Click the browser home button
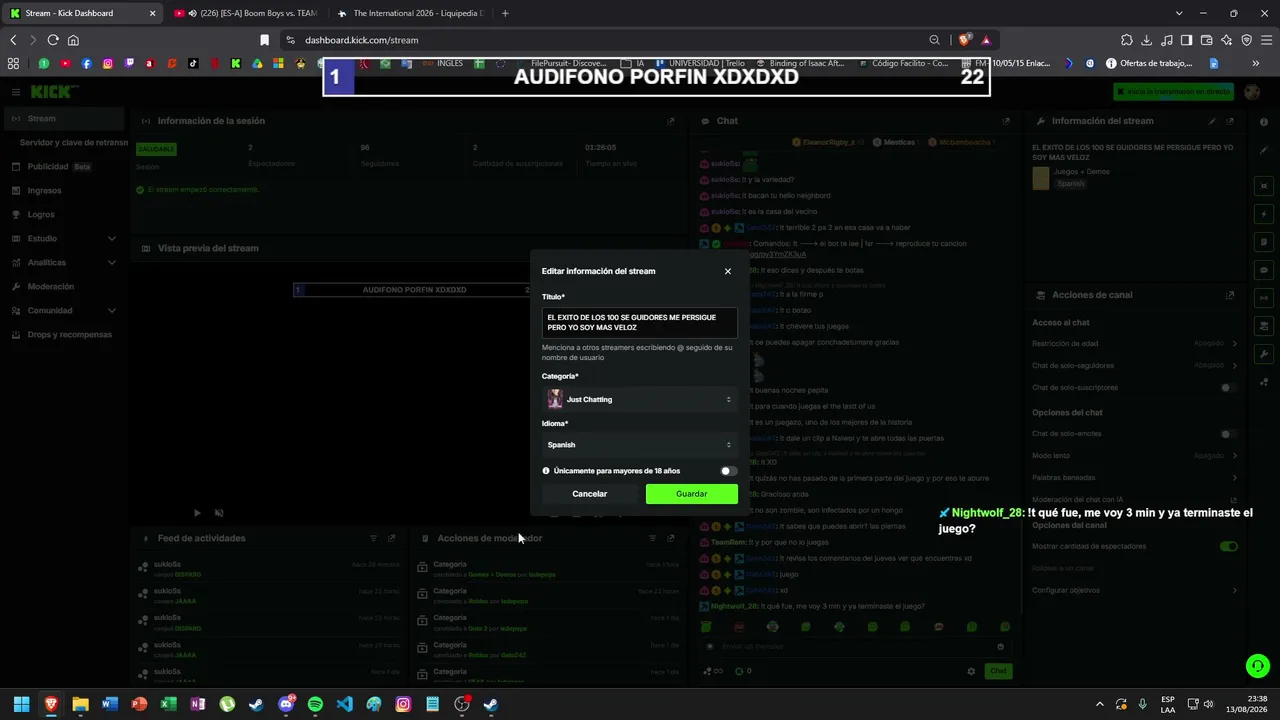 point(73,40)
